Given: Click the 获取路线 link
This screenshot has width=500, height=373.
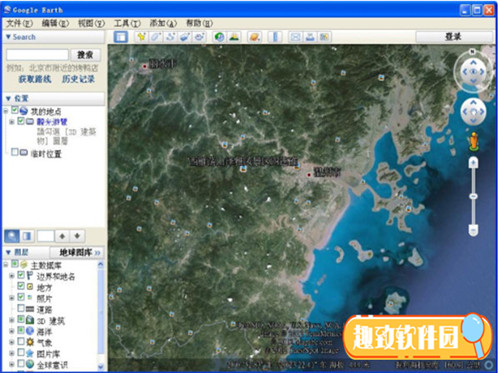Looking at the screenshot, I should [x=35, y=79].
